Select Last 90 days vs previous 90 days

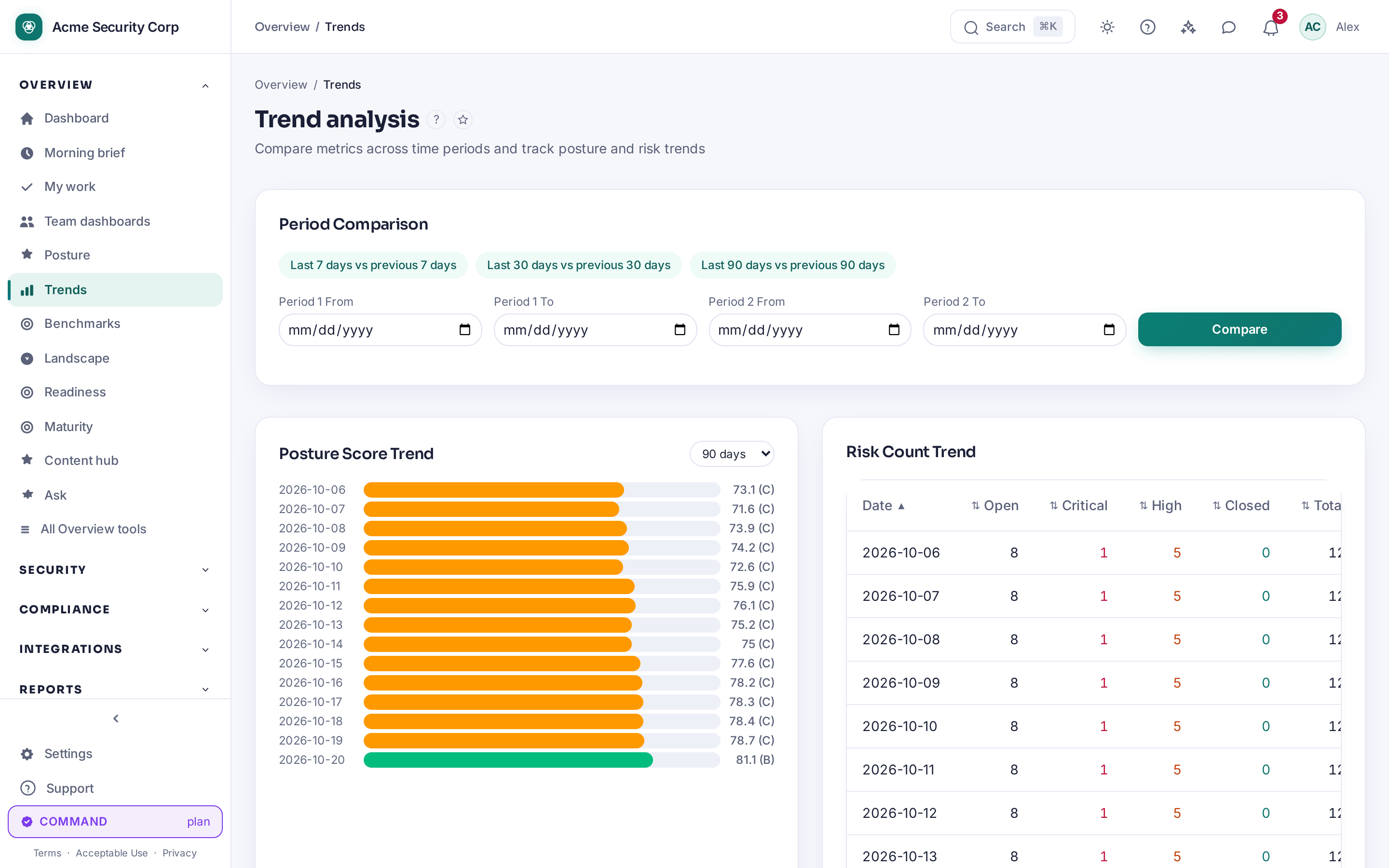pos(793,265)
